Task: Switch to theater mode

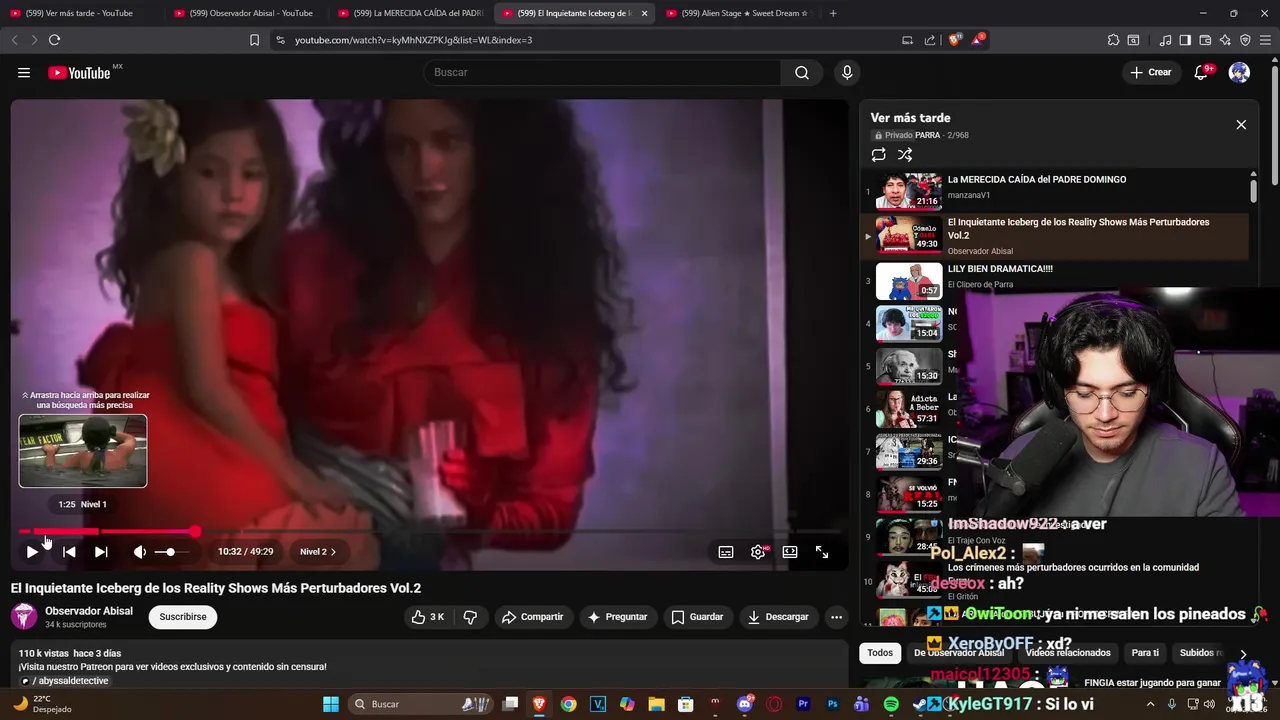Action: click(790, 552)
